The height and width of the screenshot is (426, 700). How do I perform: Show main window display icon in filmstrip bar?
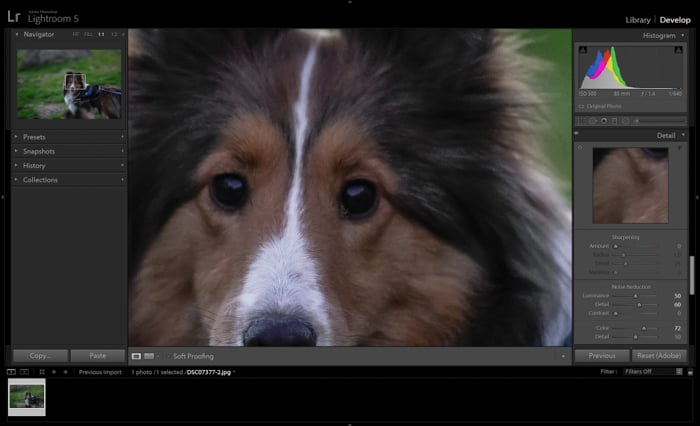click(11, 372)
